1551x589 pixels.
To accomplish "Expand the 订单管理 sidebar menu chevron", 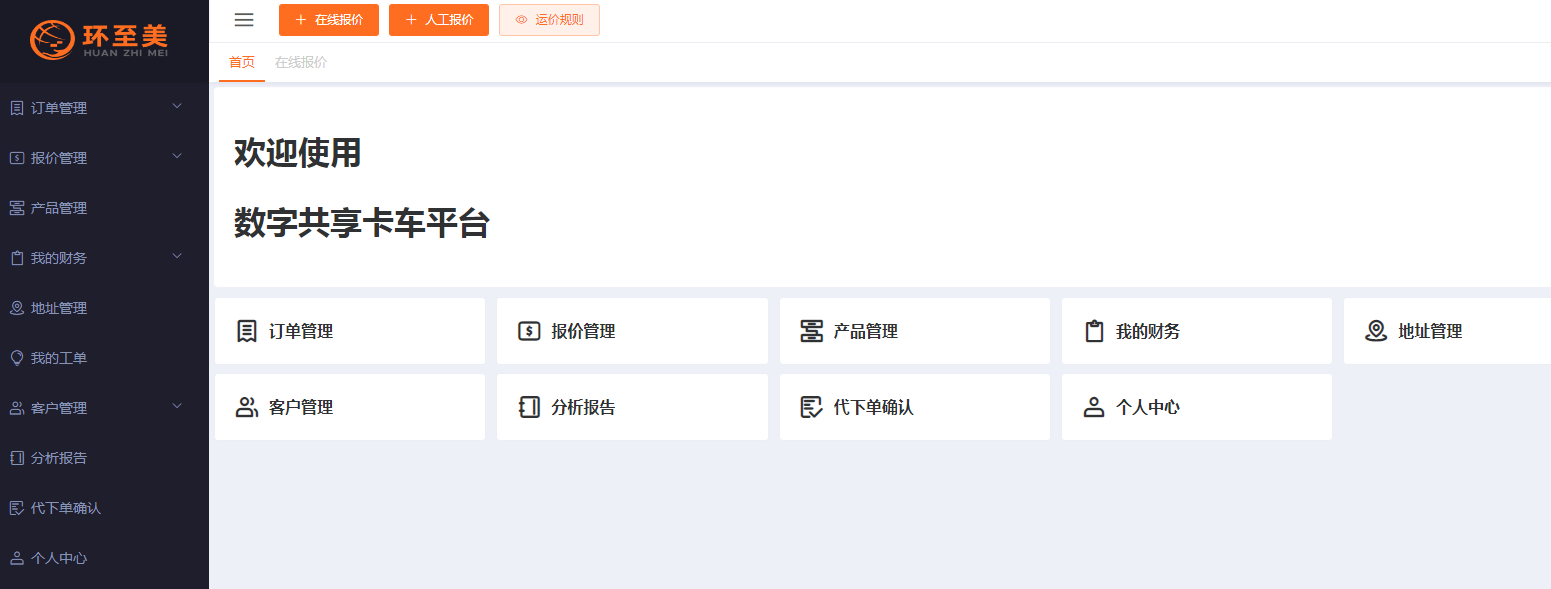I will pyautogui.click(x=177, y=106).
